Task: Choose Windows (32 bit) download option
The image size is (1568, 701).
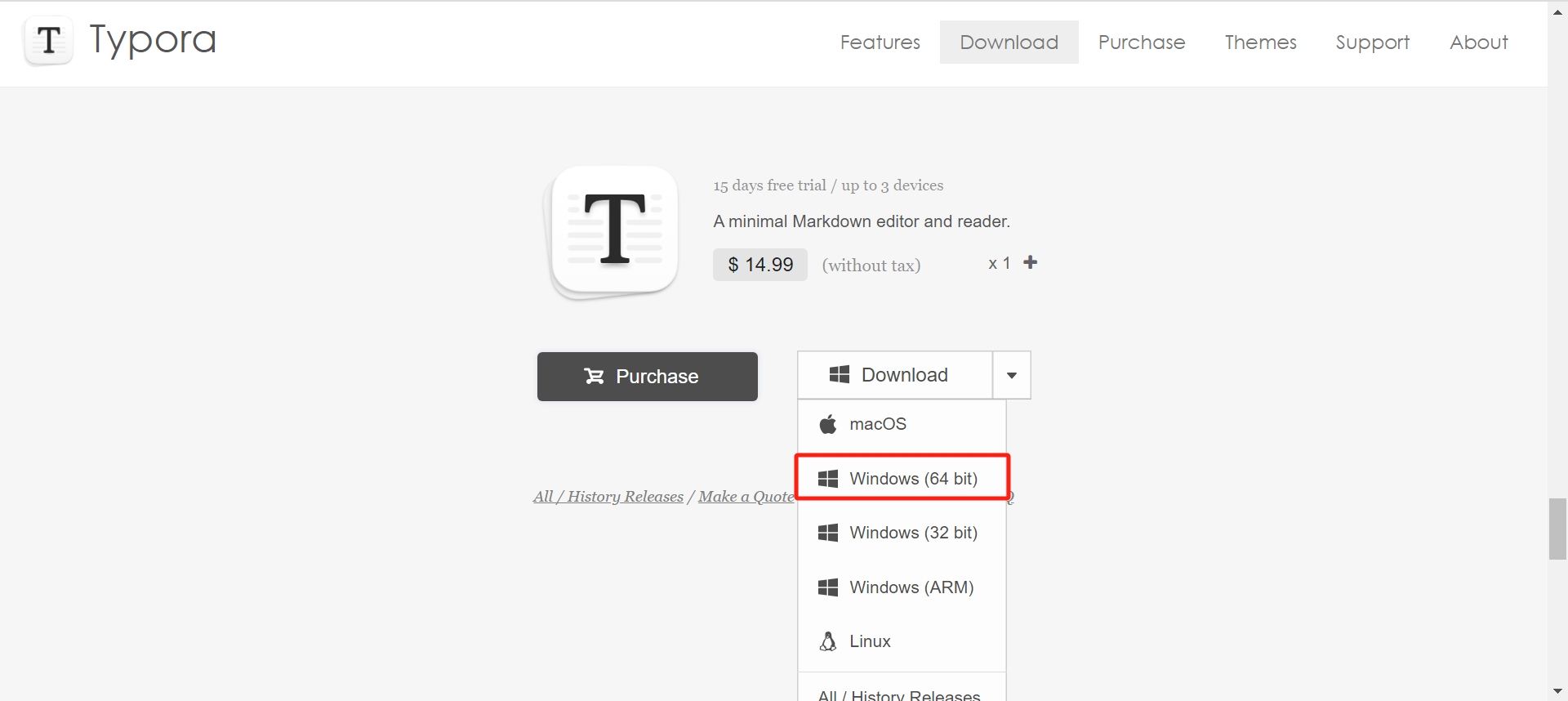Action: pos(902,533)
